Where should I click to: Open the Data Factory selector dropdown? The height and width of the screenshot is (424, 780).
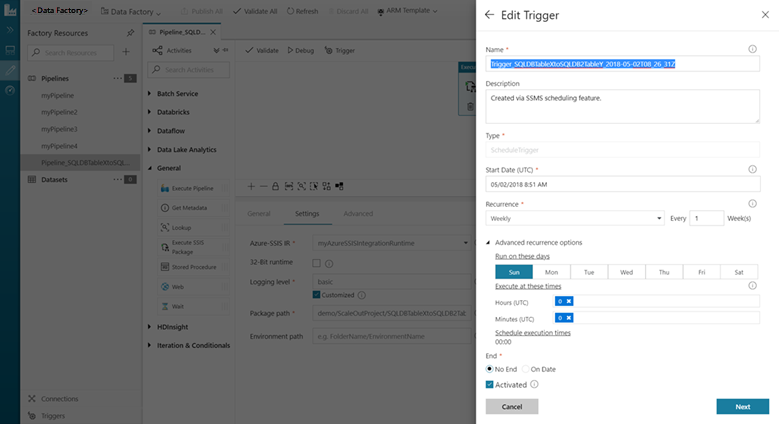click(x=131, y=11)
